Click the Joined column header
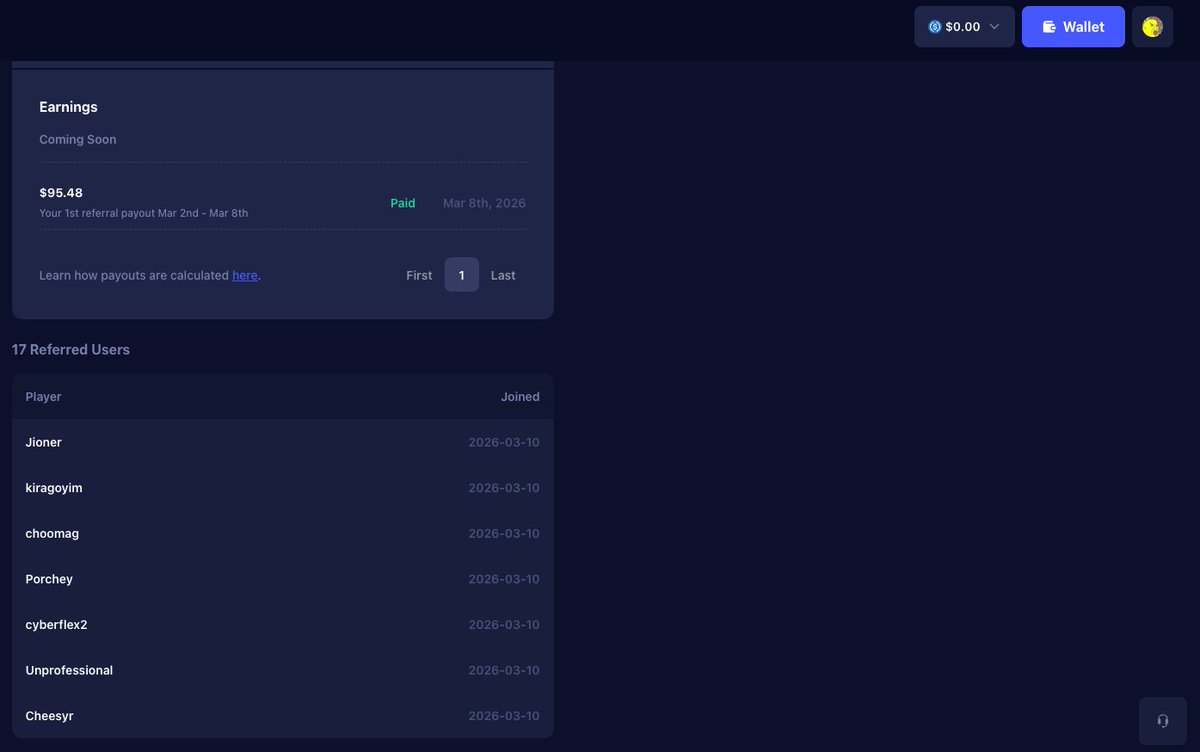Viewport: 1200px width, 752px height. tap(520, 397)
